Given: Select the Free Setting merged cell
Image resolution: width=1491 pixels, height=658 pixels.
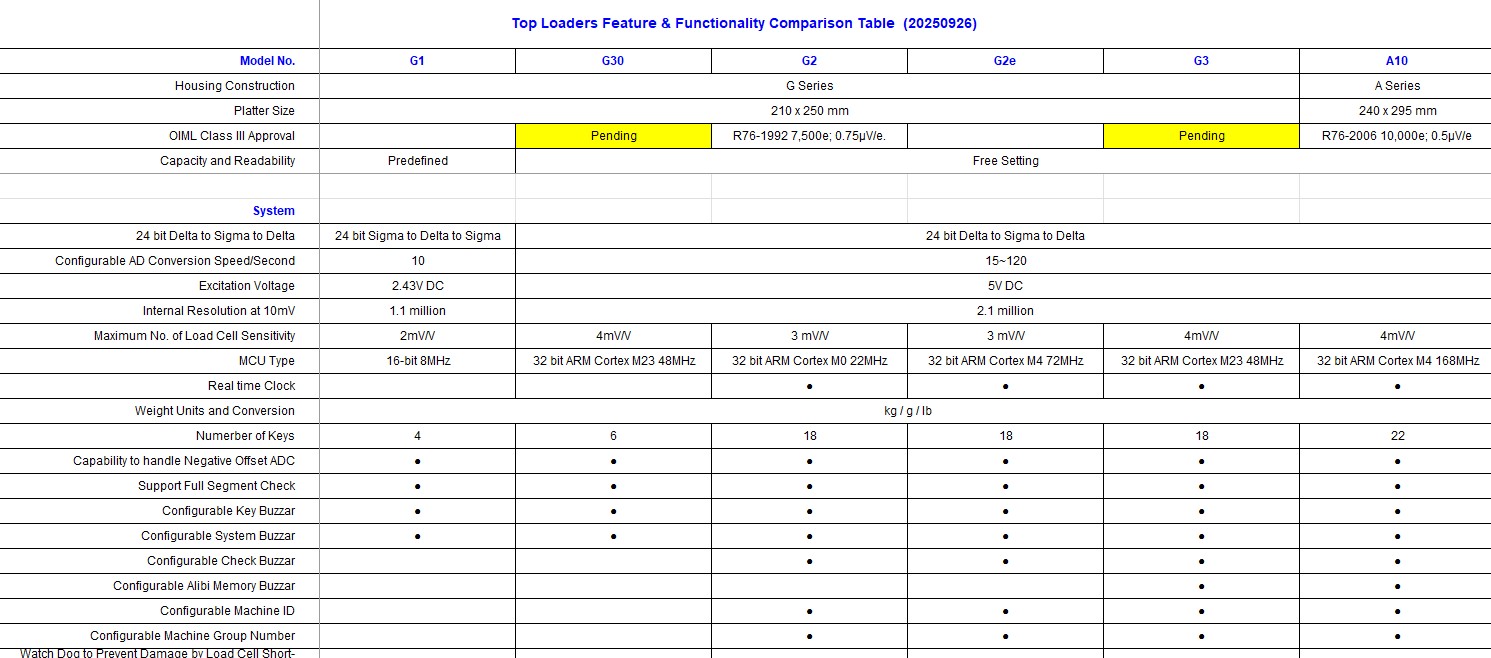Looking at the screenshot, I should pos(1005,161).
